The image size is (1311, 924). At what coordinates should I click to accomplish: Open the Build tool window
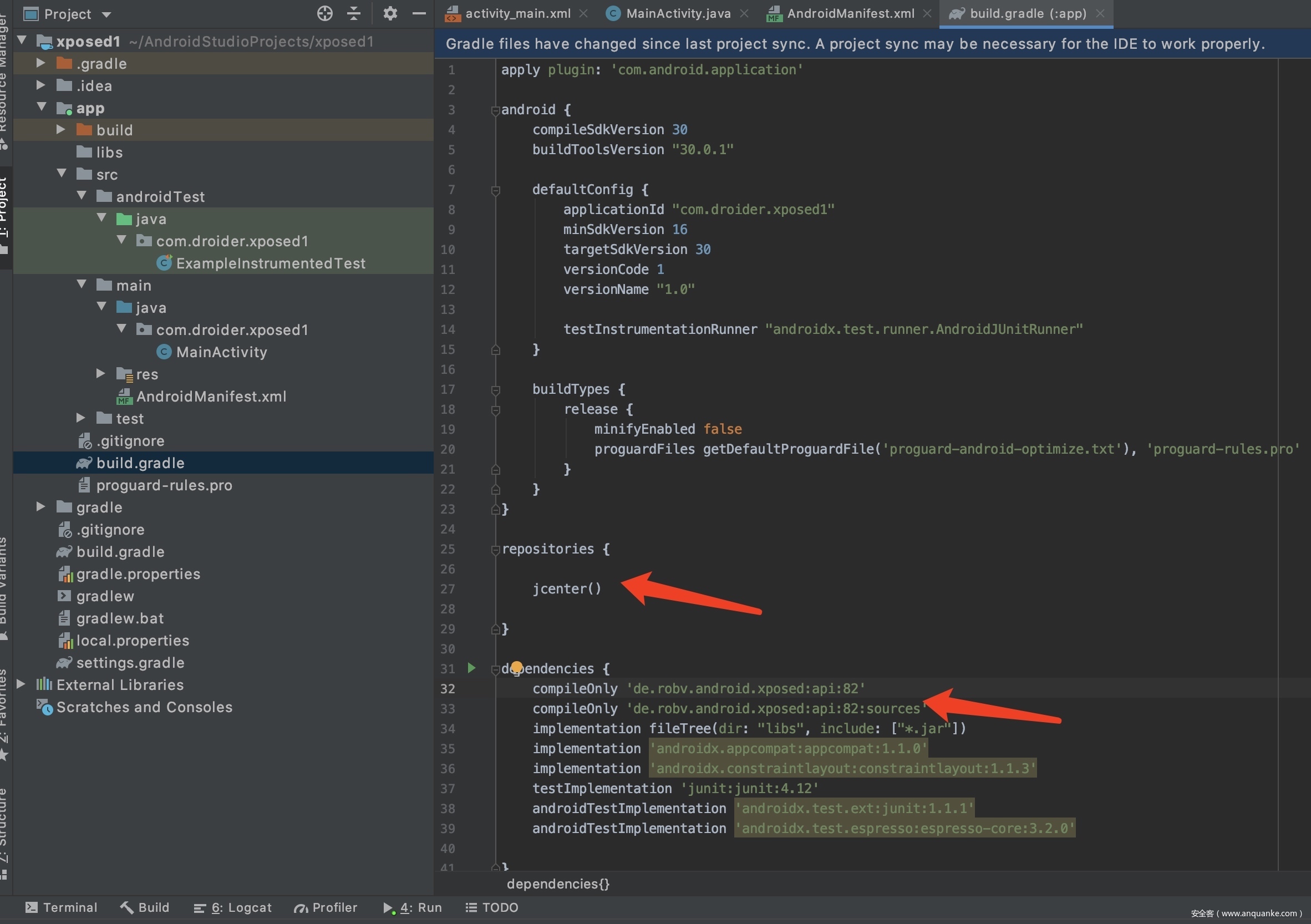145,907
